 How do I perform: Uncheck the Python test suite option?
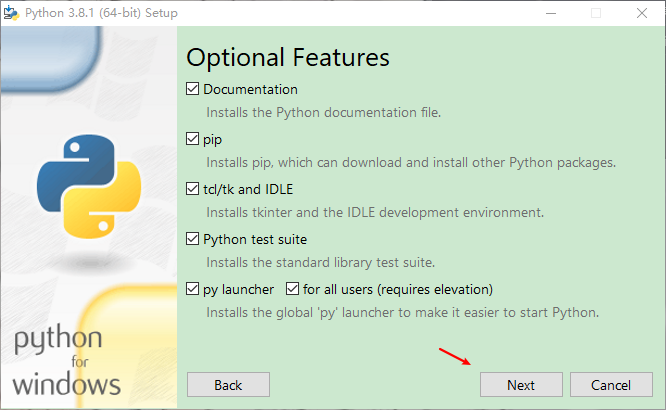pyautogui.click(x=192, y=239)
